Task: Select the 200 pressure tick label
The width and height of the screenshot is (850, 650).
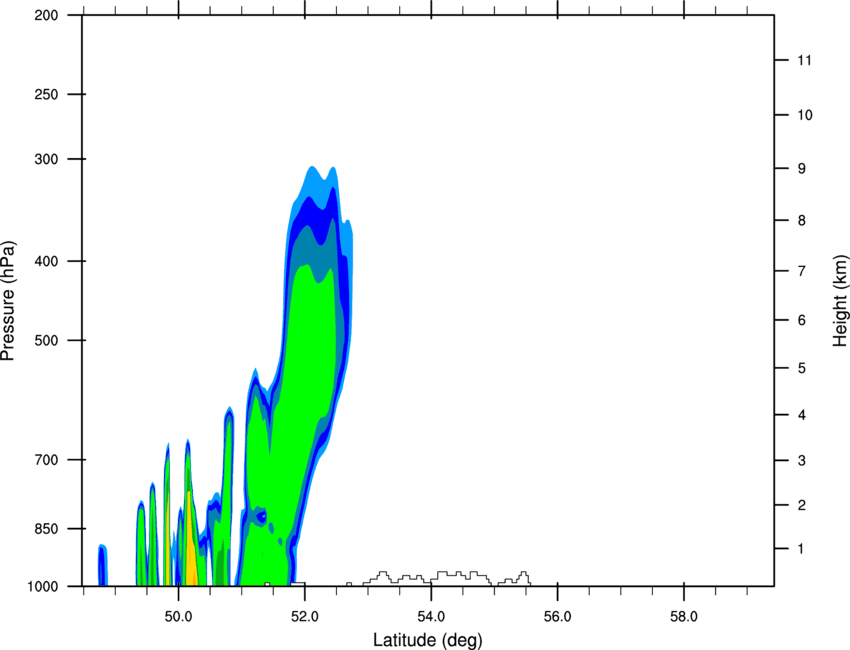Action: coord(46,15)
